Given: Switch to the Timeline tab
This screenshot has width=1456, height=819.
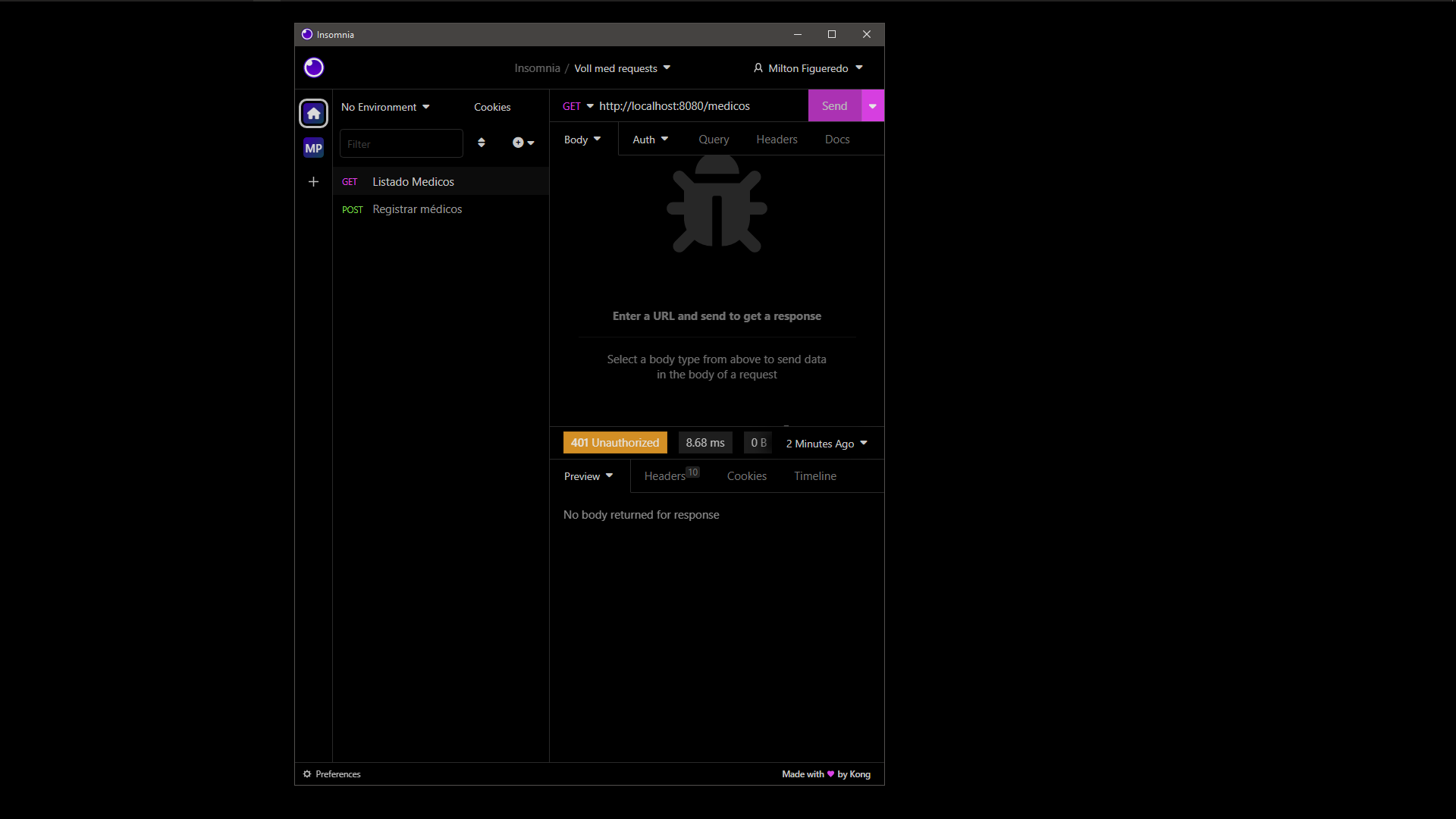Looking at the screenshot, I should [815, 476].
